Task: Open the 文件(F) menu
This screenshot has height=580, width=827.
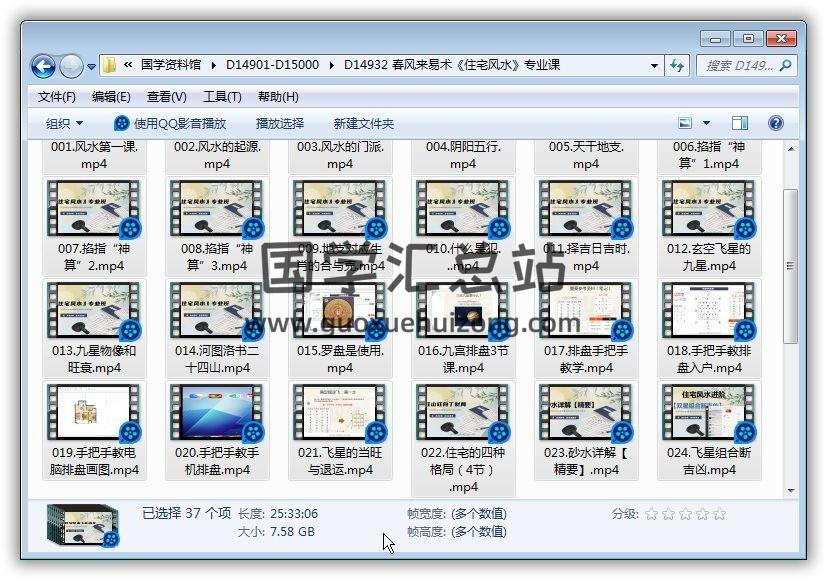Action: [56, 97]
